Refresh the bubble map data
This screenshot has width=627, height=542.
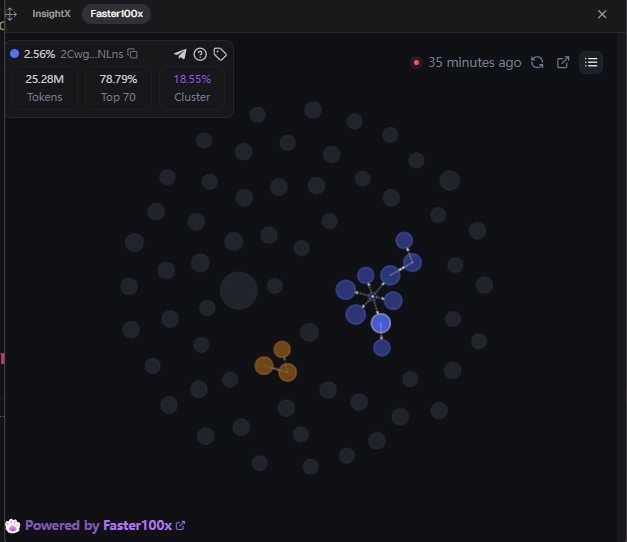(537, 62)
